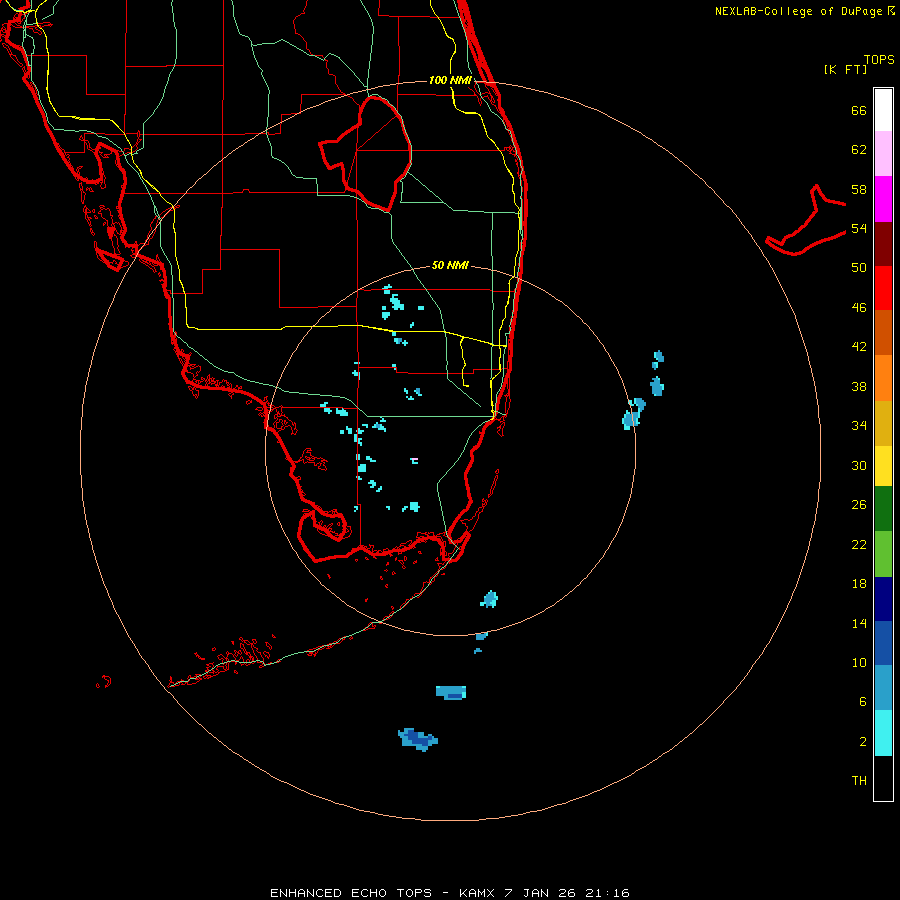900x900 pixels.
Task: Click the legend value 30
Action: (859, 465)
